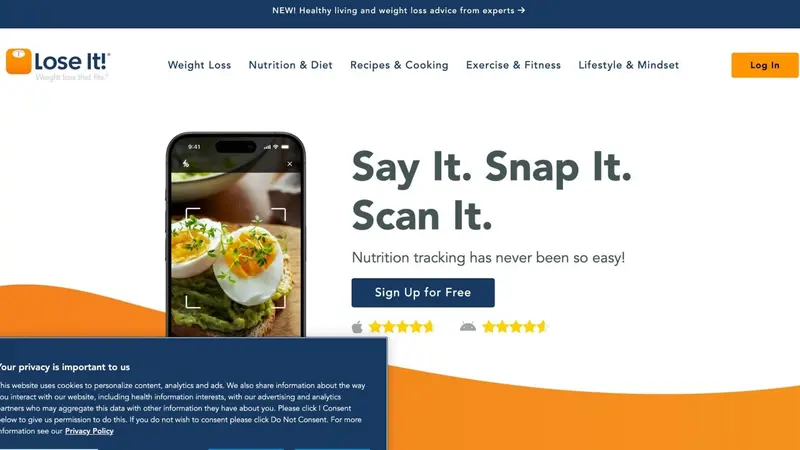Click the Lose It! orange scale logo
The height and width of the screenshot is (450, 800).
click(19, 61)
